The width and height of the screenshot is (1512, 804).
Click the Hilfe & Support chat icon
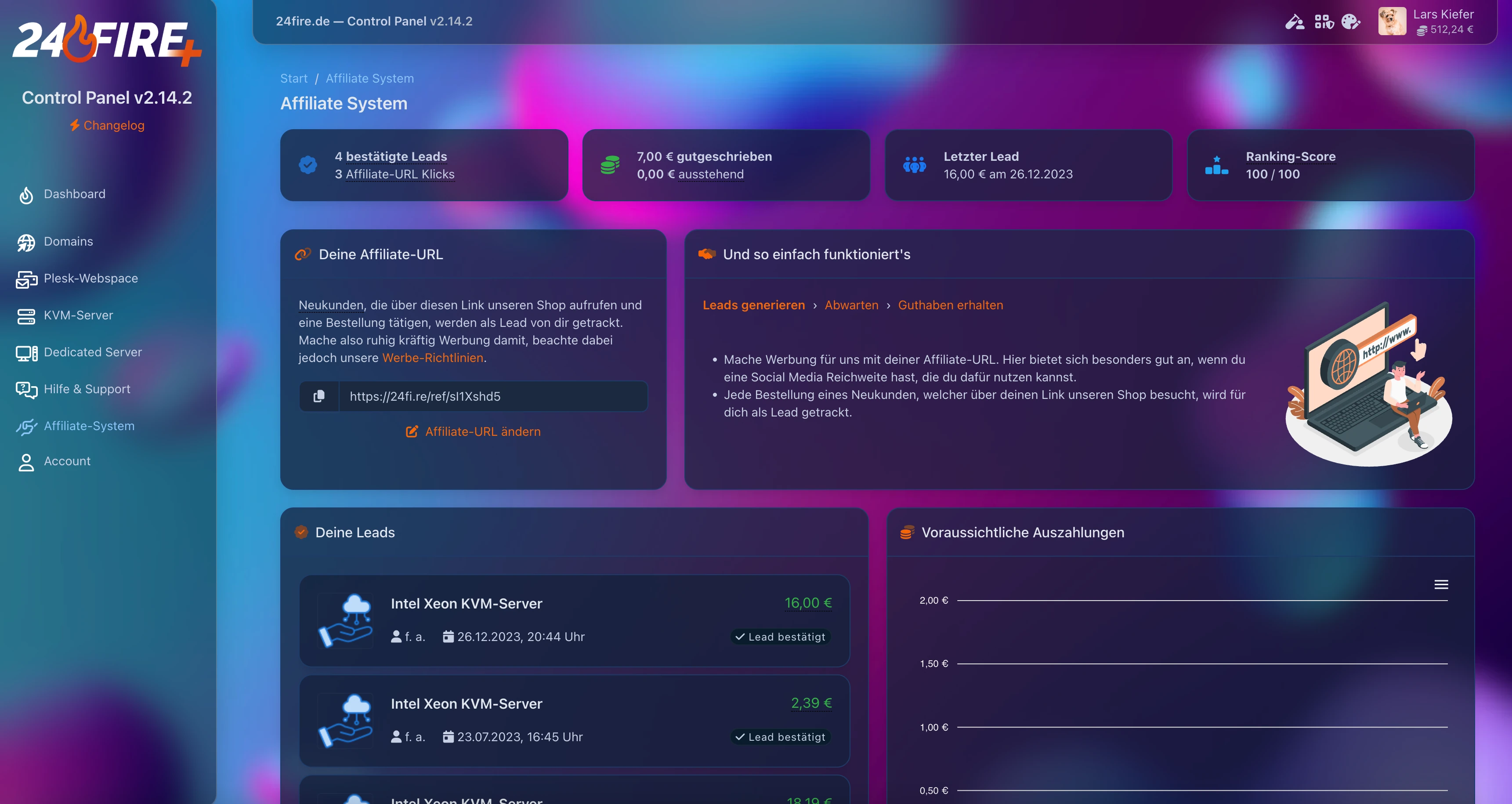pyautogui.click(x=26, y=390)
